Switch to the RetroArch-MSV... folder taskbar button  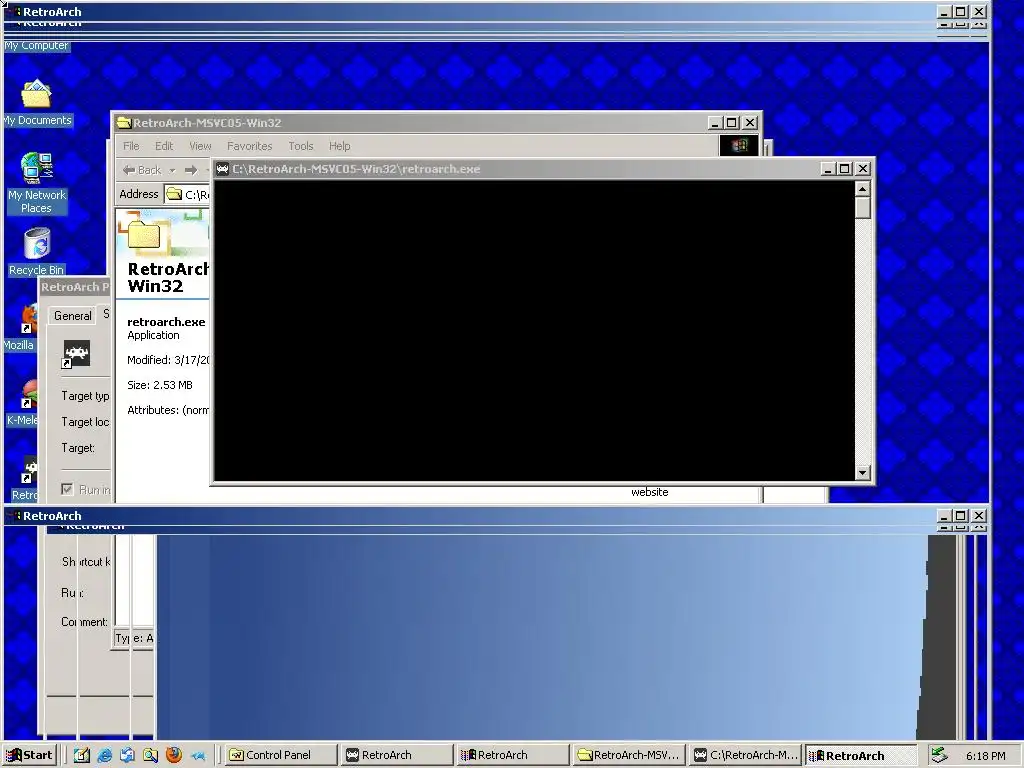click(x=630, y=755)
